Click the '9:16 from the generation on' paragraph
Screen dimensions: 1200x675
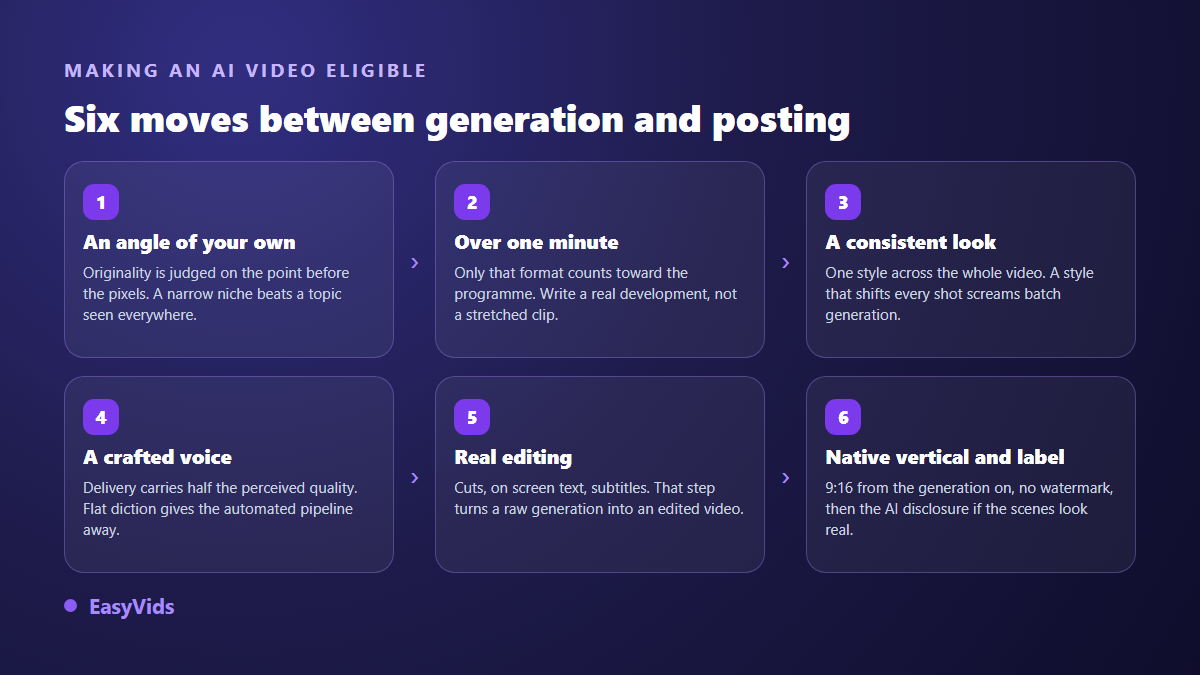coord(969,509)
